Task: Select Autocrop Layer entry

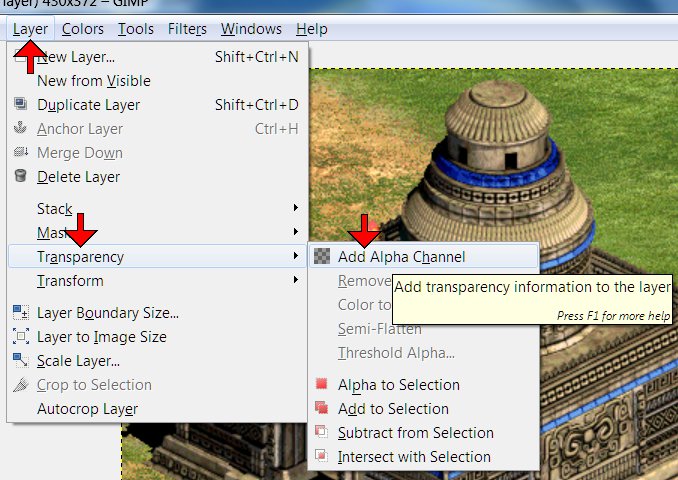Action: (87, 409)
